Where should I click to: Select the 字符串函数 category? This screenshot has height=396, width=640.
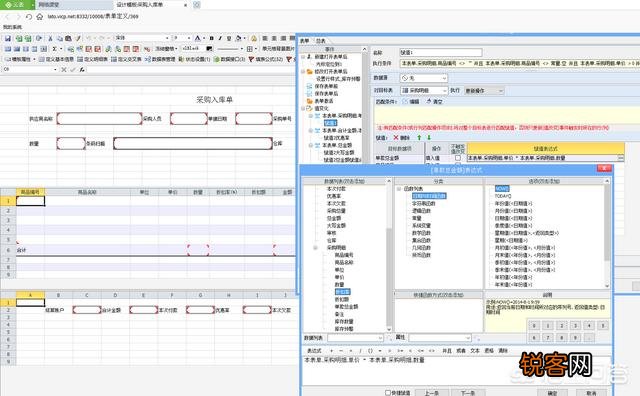click(x=423, y=203)
